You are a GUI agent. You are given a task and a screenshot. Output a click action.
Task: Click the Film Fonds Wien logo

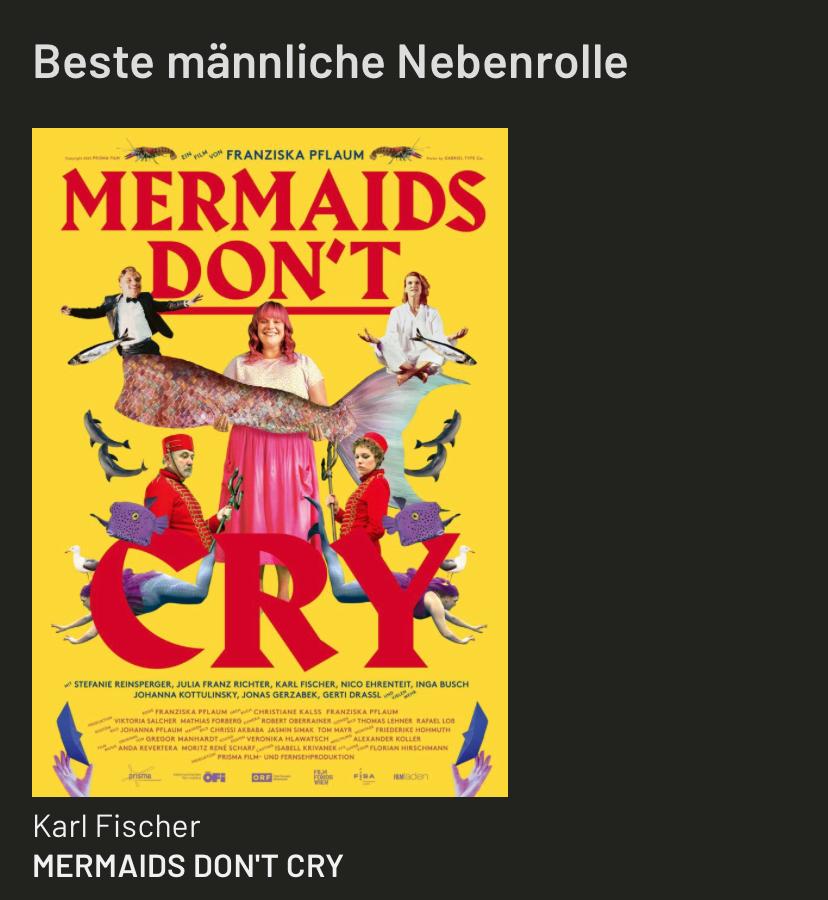322,777
